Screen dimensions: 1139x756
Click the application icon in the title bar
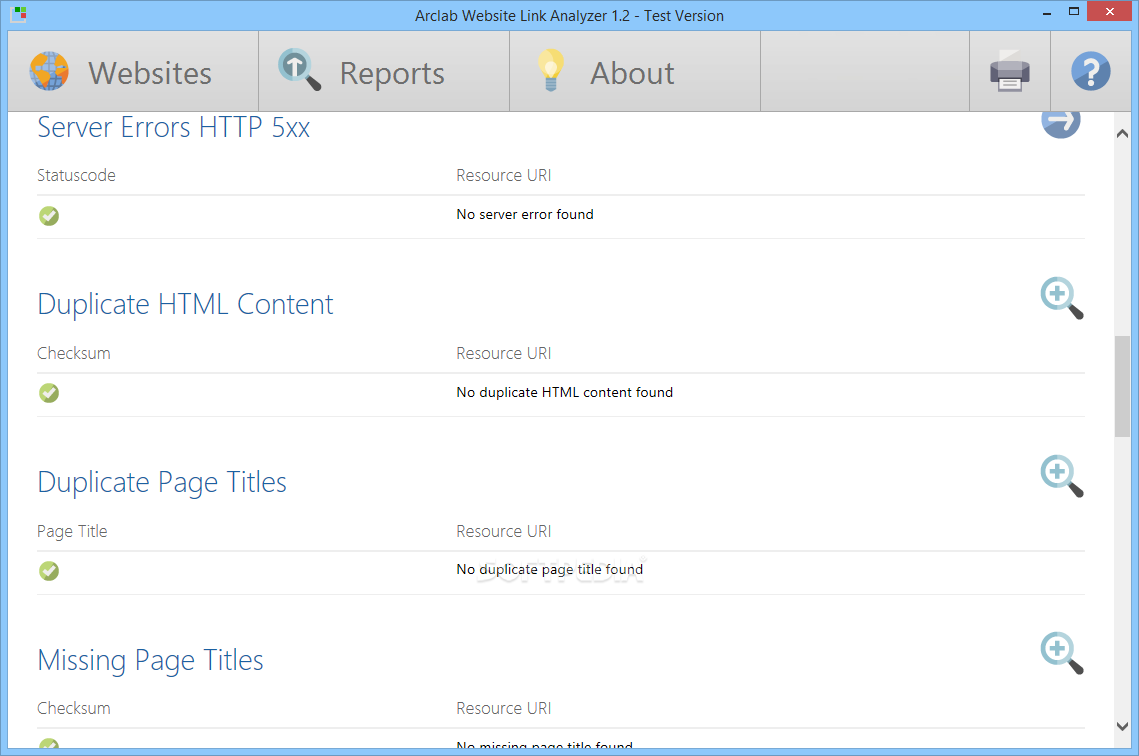click(x=20, y=14)
